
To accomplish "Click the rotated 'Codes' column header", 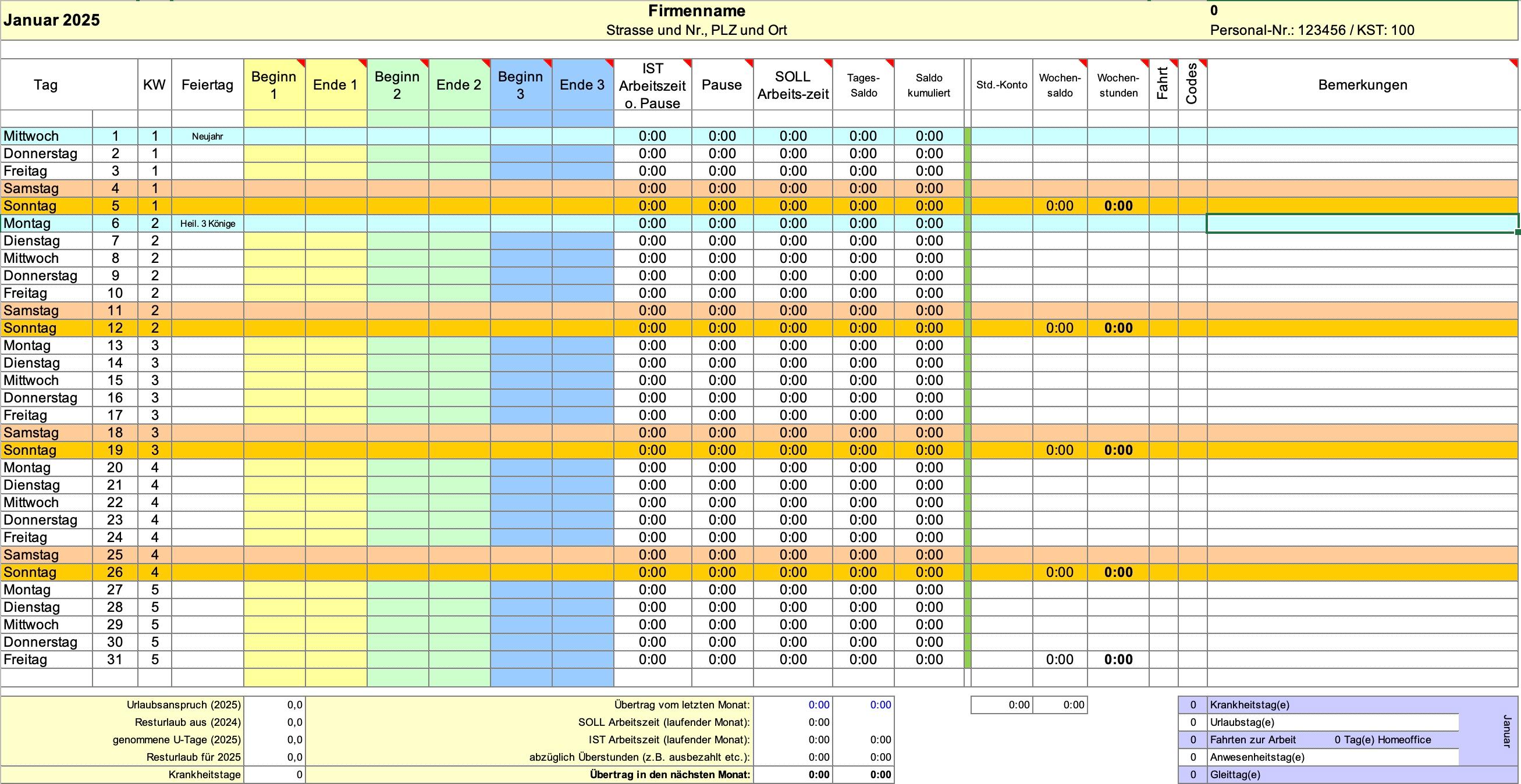I will coord(1192,84).
